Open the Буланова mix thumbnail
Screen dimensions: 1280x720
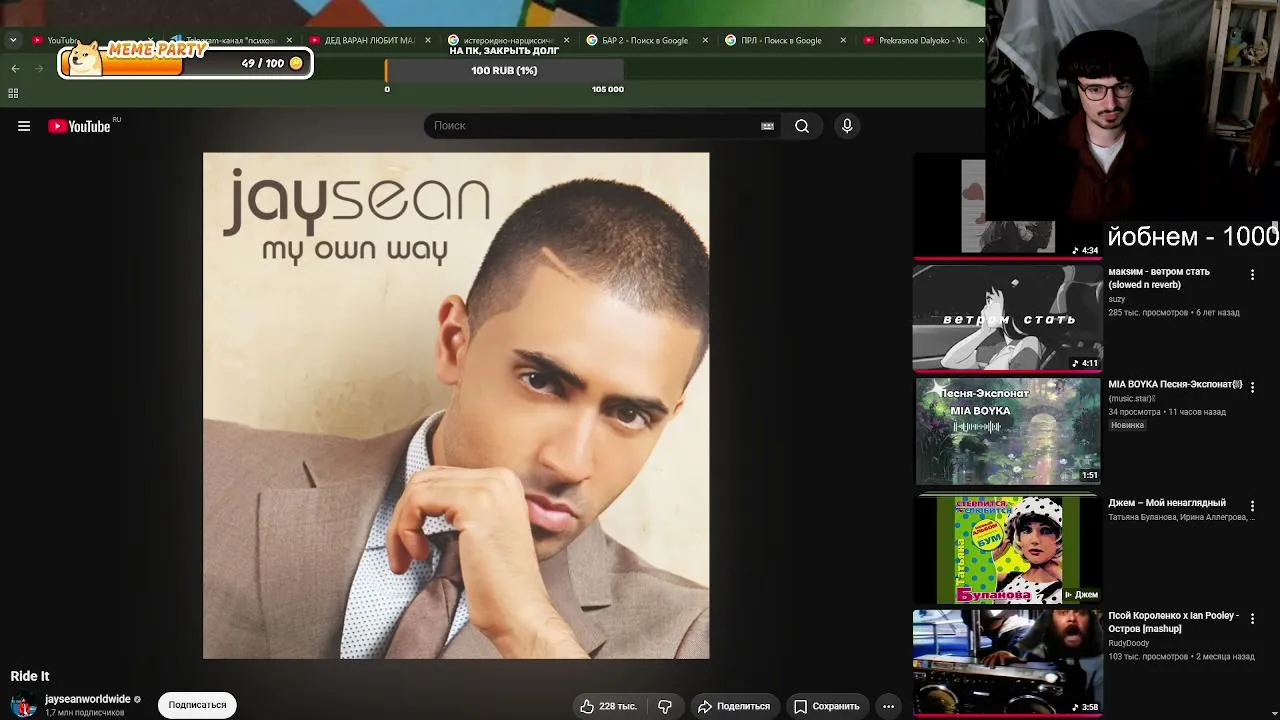pyautogui.click(x=1007, y=549)
